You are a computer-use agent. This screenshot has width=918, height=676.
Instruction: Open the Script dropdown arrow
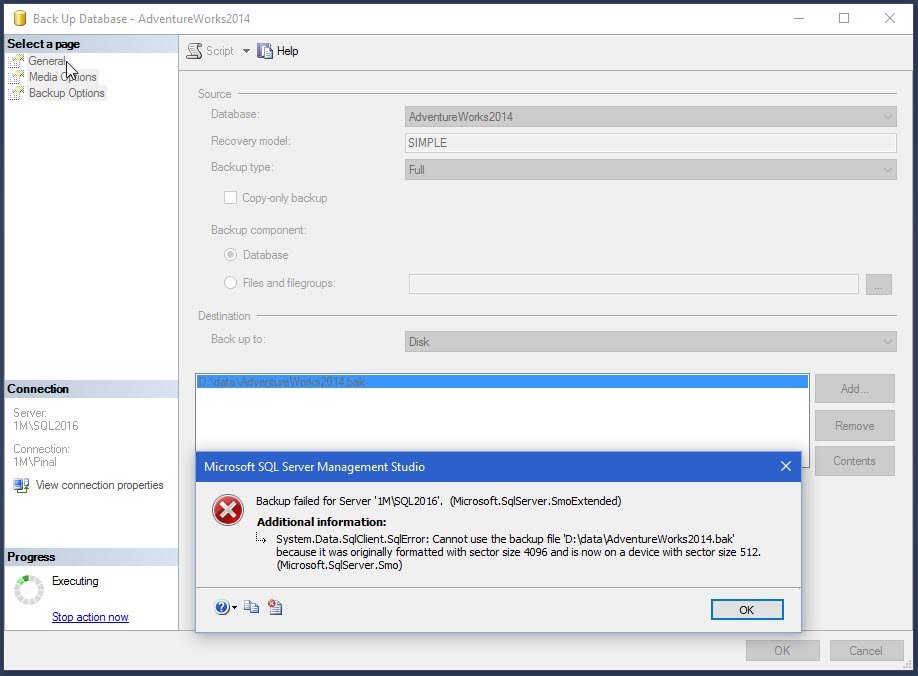[246, 51]
